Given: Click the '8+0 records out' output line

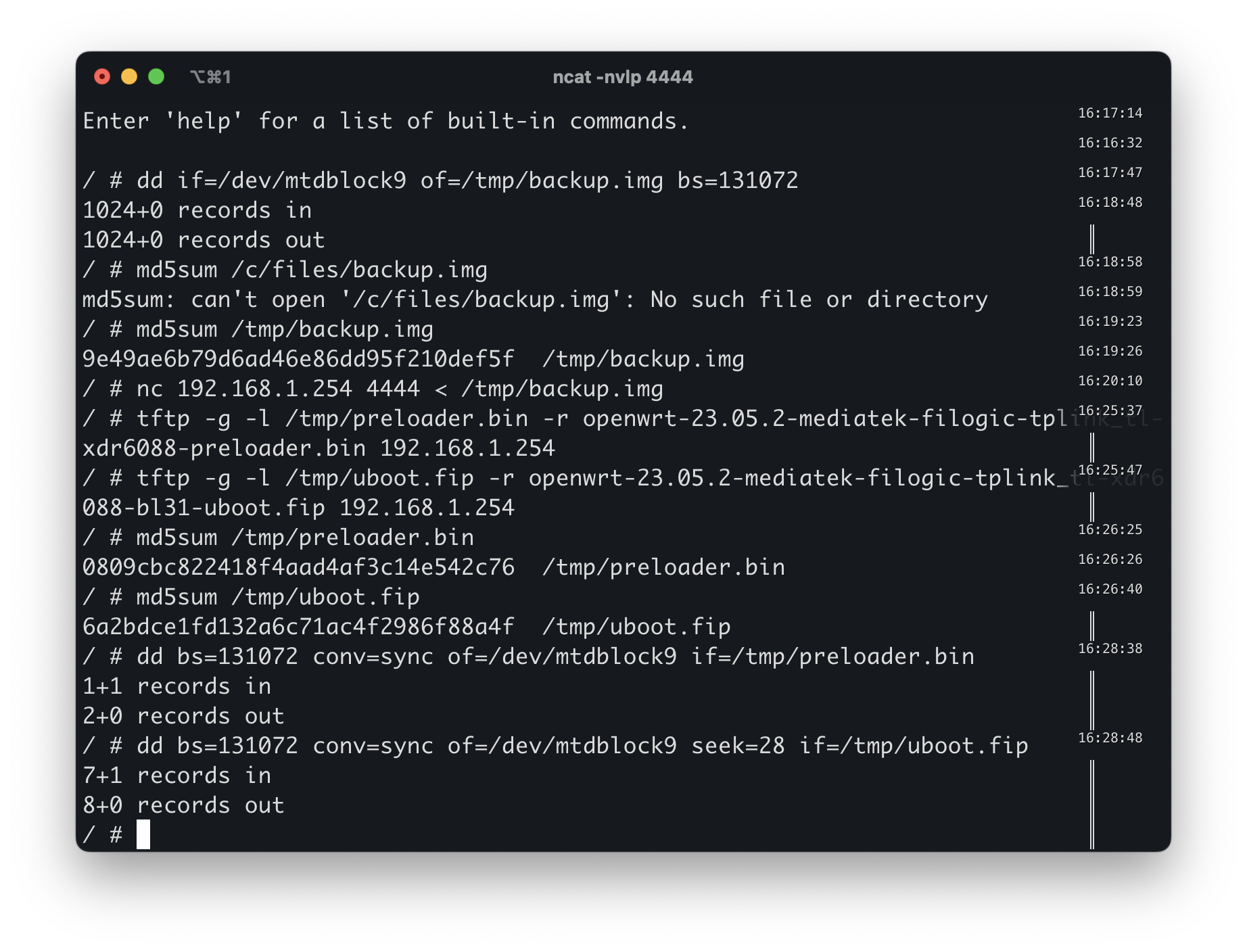Looking at the screenshot, I should 183,805.
